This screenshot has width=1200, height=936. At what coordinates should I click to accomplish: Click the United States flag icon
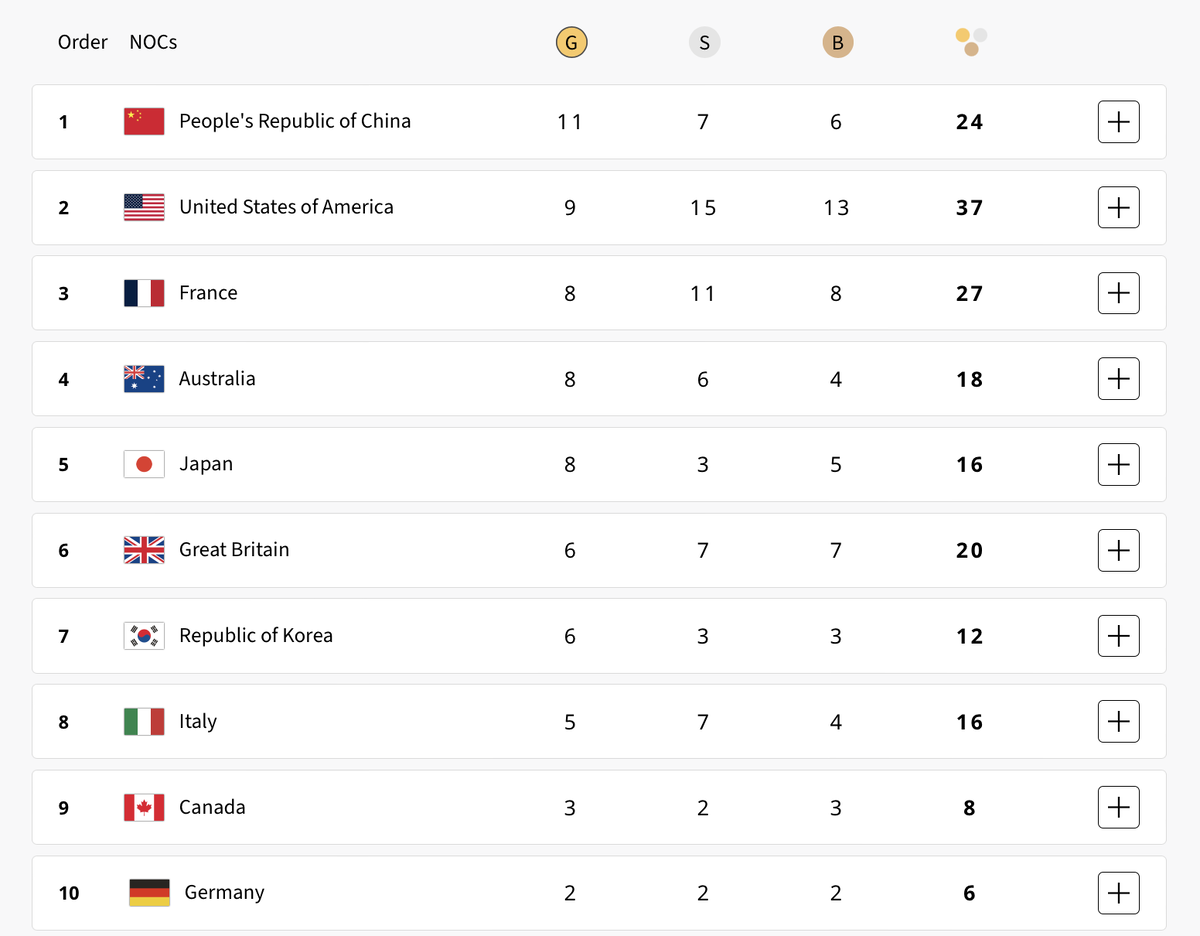pyautogui.click(x=144, y=207)
